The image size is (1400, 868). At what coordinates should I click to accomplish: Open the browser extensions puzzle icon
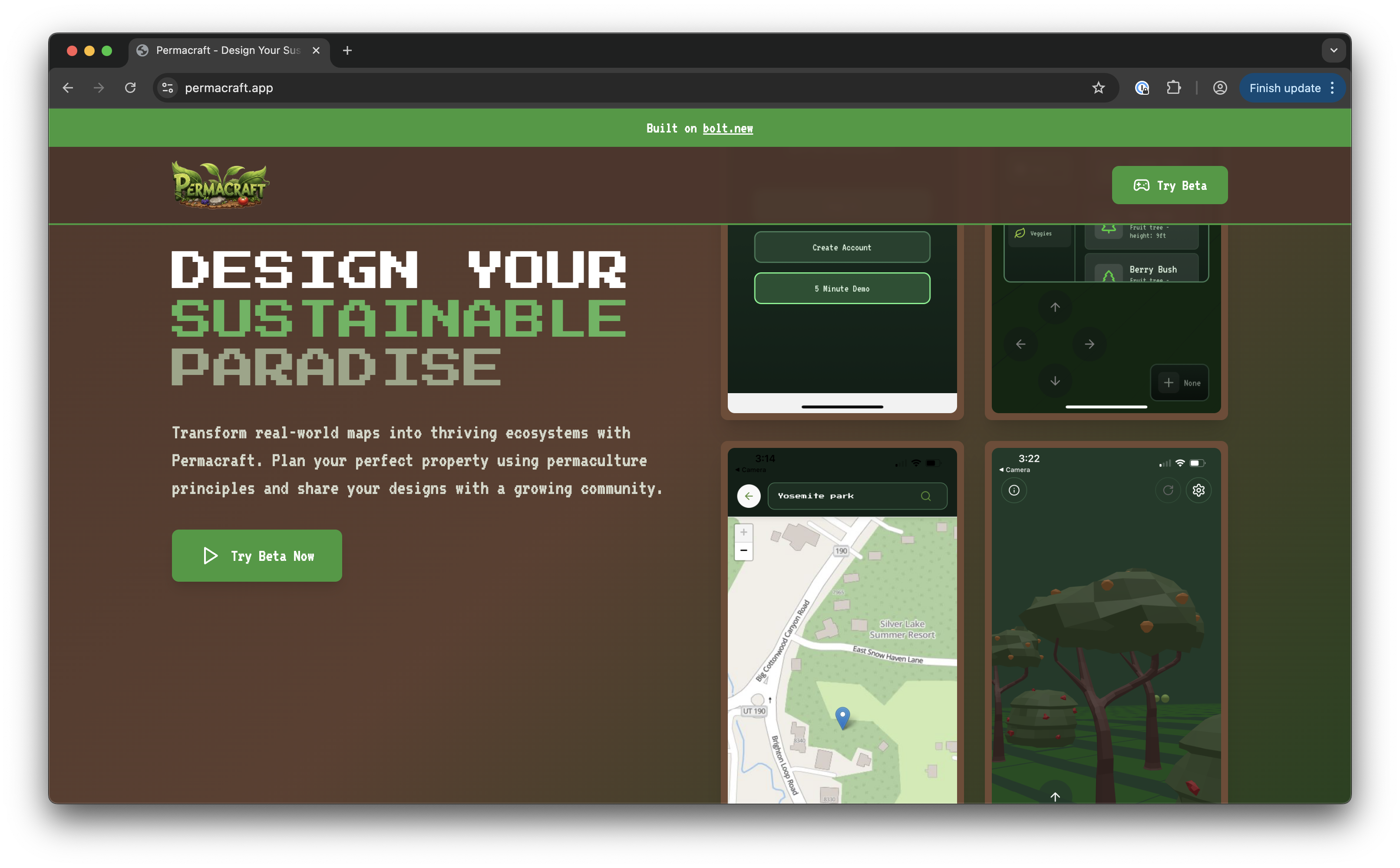tap(1173, 88)
